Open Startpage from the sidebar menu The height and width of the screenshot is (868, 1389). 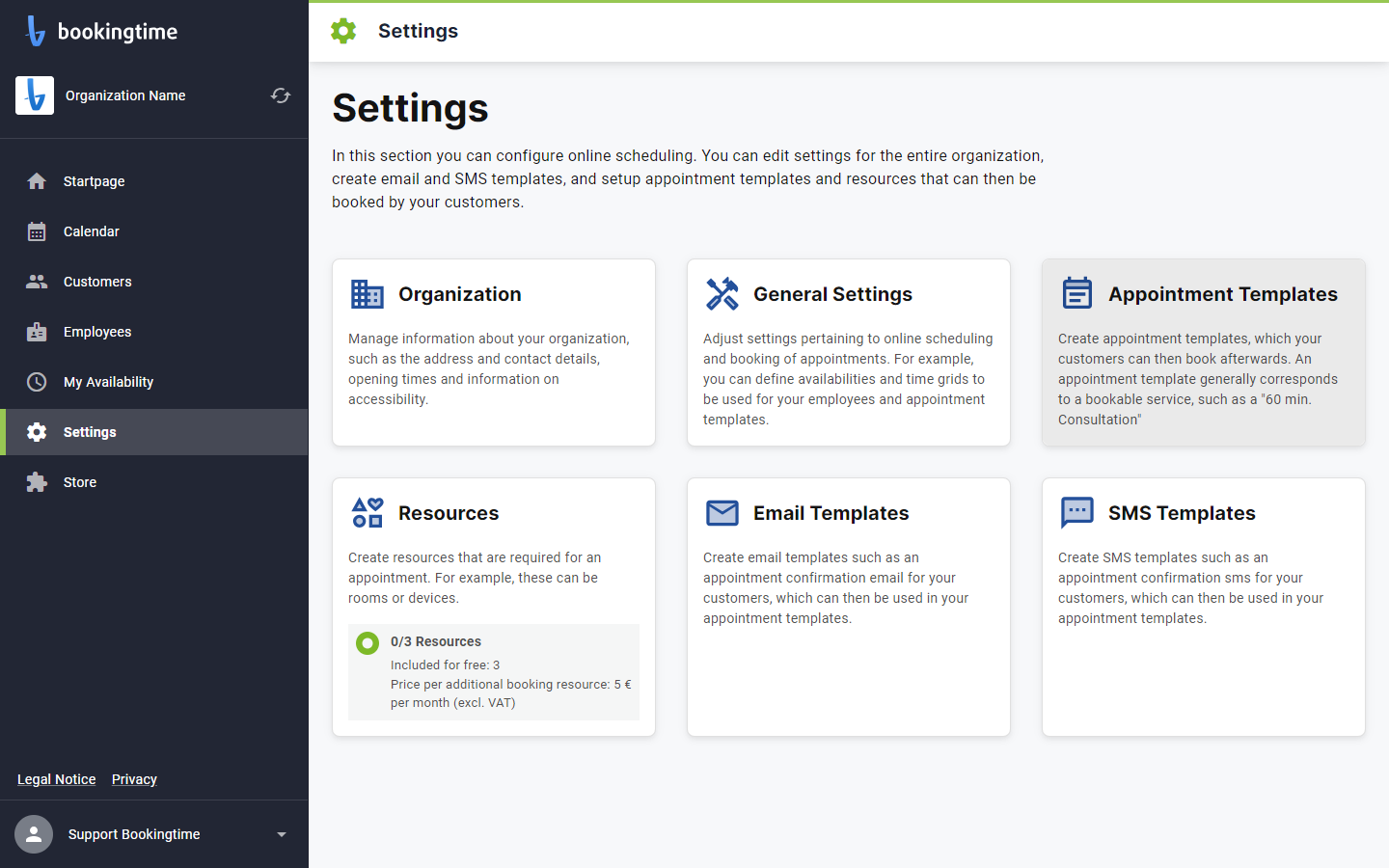pyautogui.click(x=154, y=181)
